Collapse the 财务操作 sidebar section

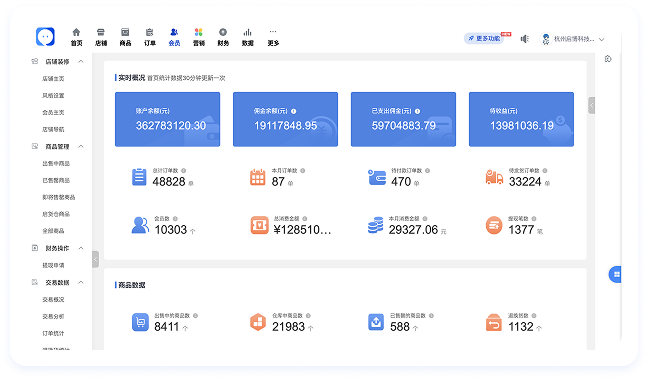pos(81,248)
